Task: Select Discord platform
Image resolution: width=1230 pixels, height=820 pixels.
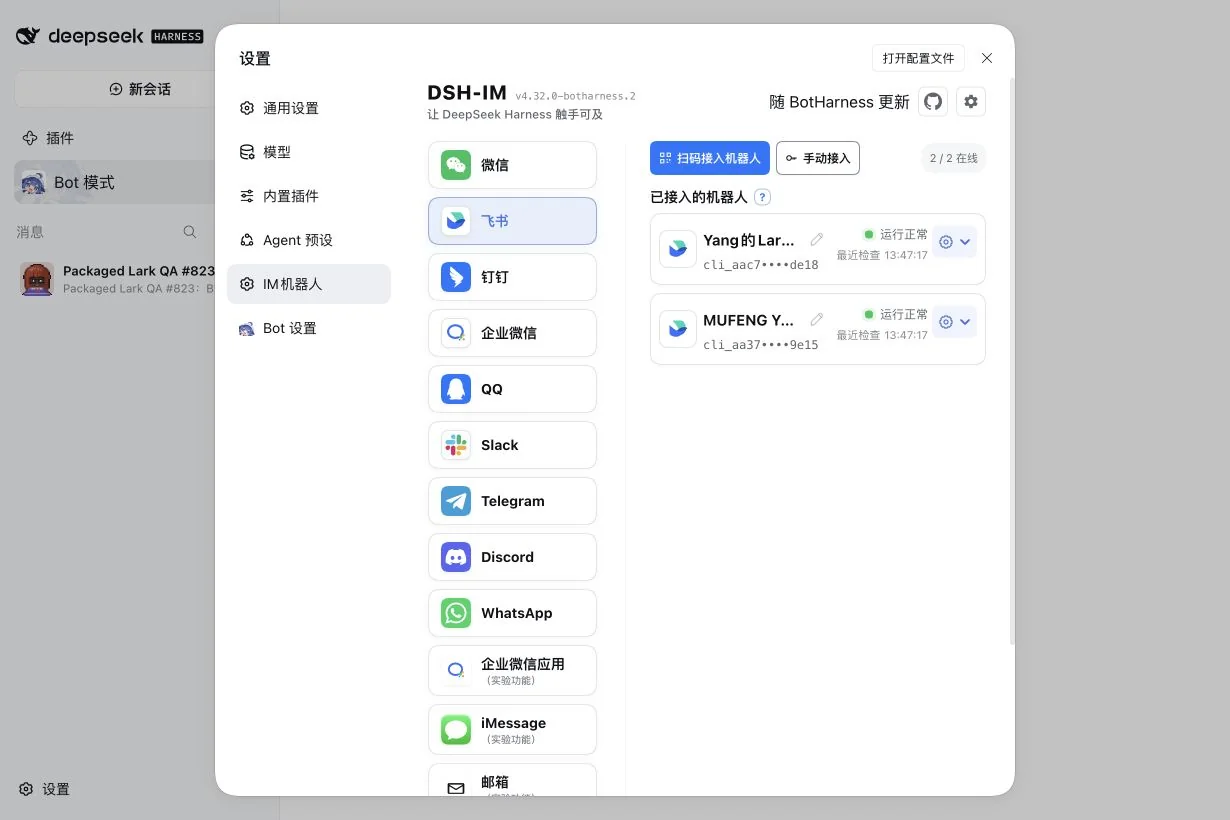Action: [512, 557]
